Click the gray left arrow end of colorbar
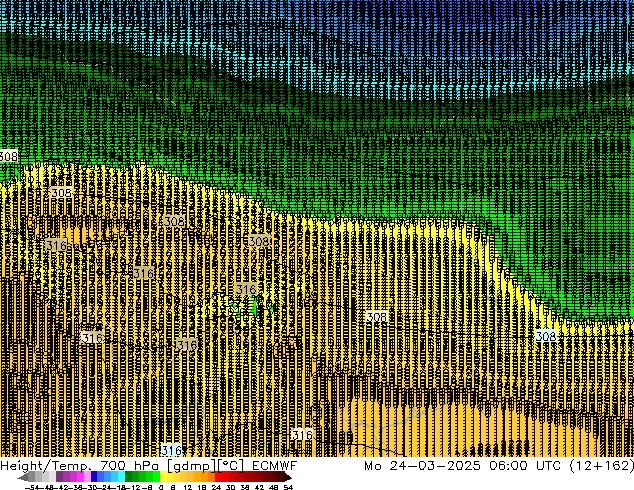The image size is (634, 490). tap(23, 477)
